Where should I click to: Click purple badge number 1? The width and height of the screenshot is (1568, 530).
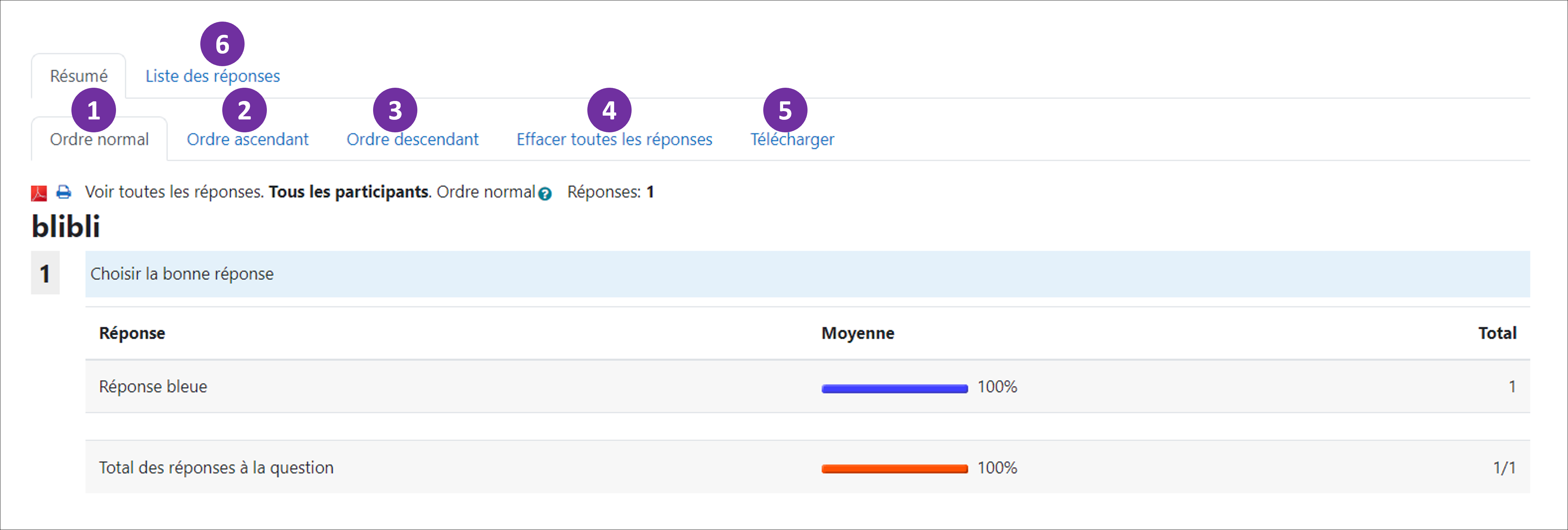point(93,110)
